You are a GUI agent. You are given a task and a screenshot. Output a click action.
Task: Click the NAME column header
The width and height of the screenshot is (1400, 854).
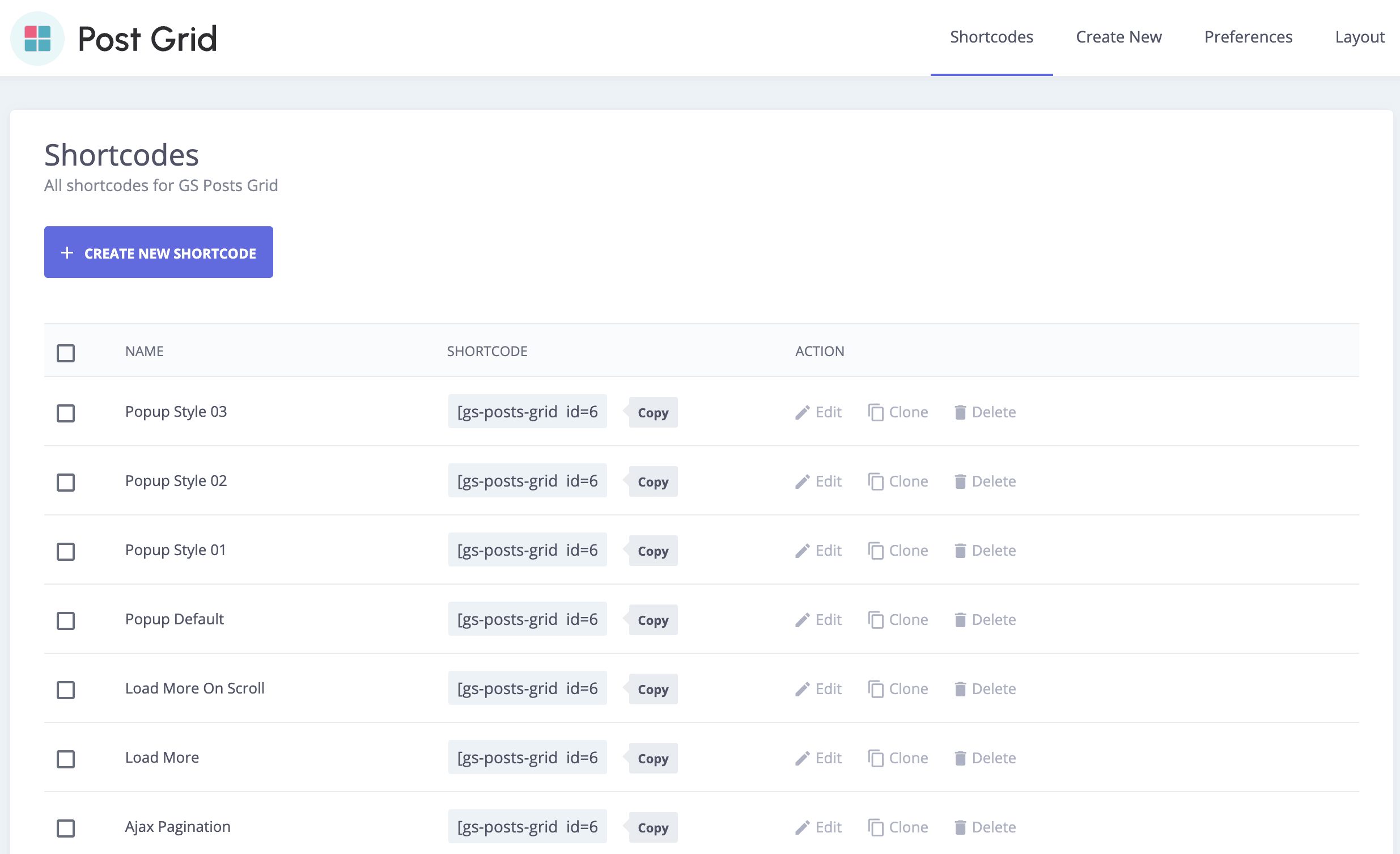click(145, 352)
